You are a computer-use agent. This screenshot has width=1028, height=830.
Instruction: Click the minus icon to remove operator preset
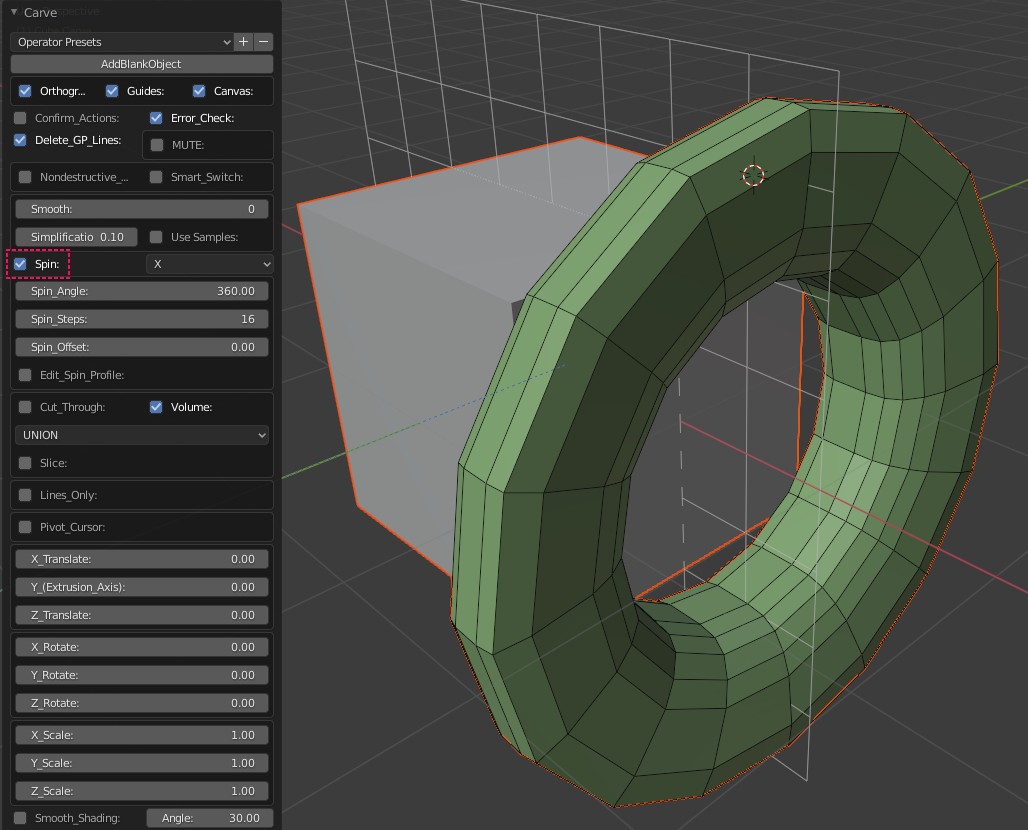coord(264,42)
